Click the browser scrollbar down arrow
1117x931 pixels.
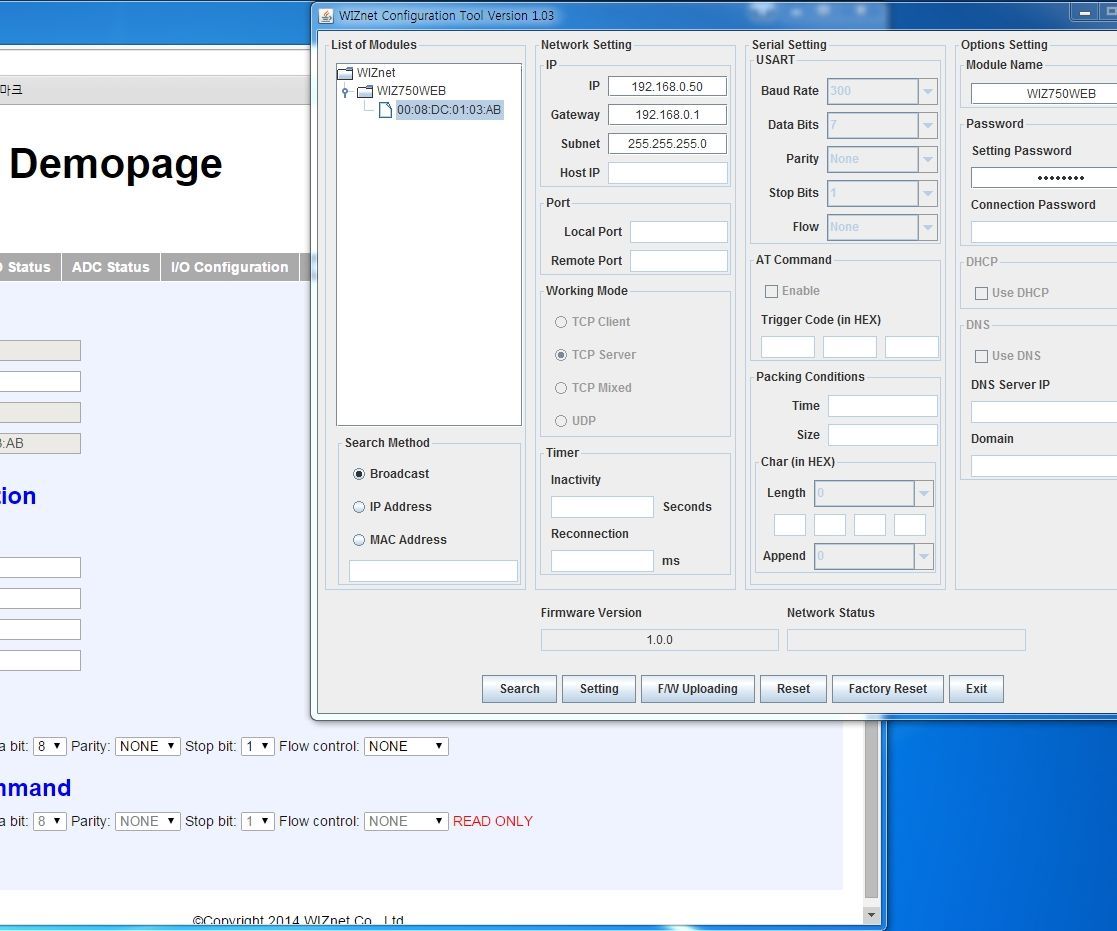(x=871, y=915)
